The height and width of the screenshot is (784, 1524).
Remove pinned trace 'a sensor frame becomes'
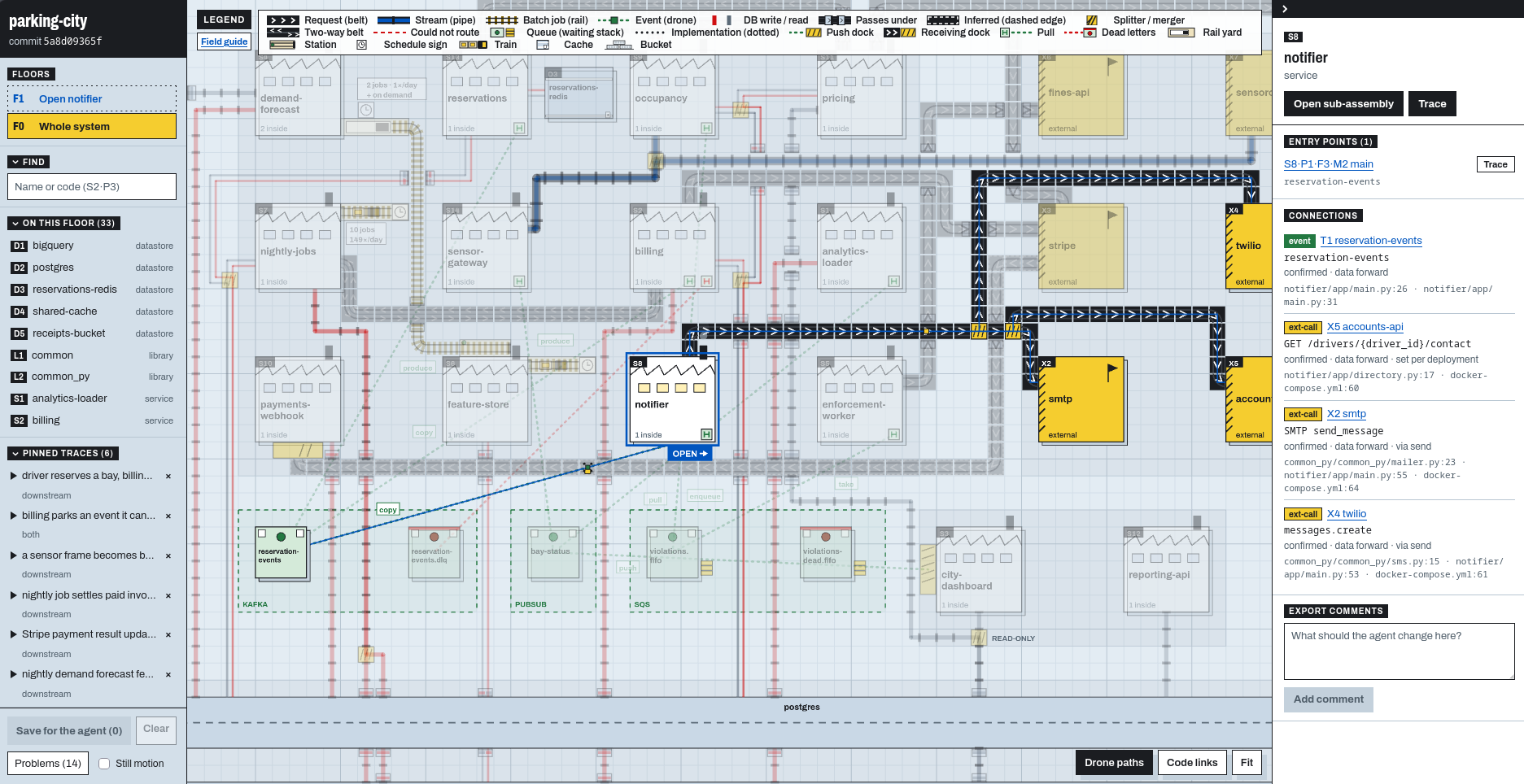(x=168, y=556)
